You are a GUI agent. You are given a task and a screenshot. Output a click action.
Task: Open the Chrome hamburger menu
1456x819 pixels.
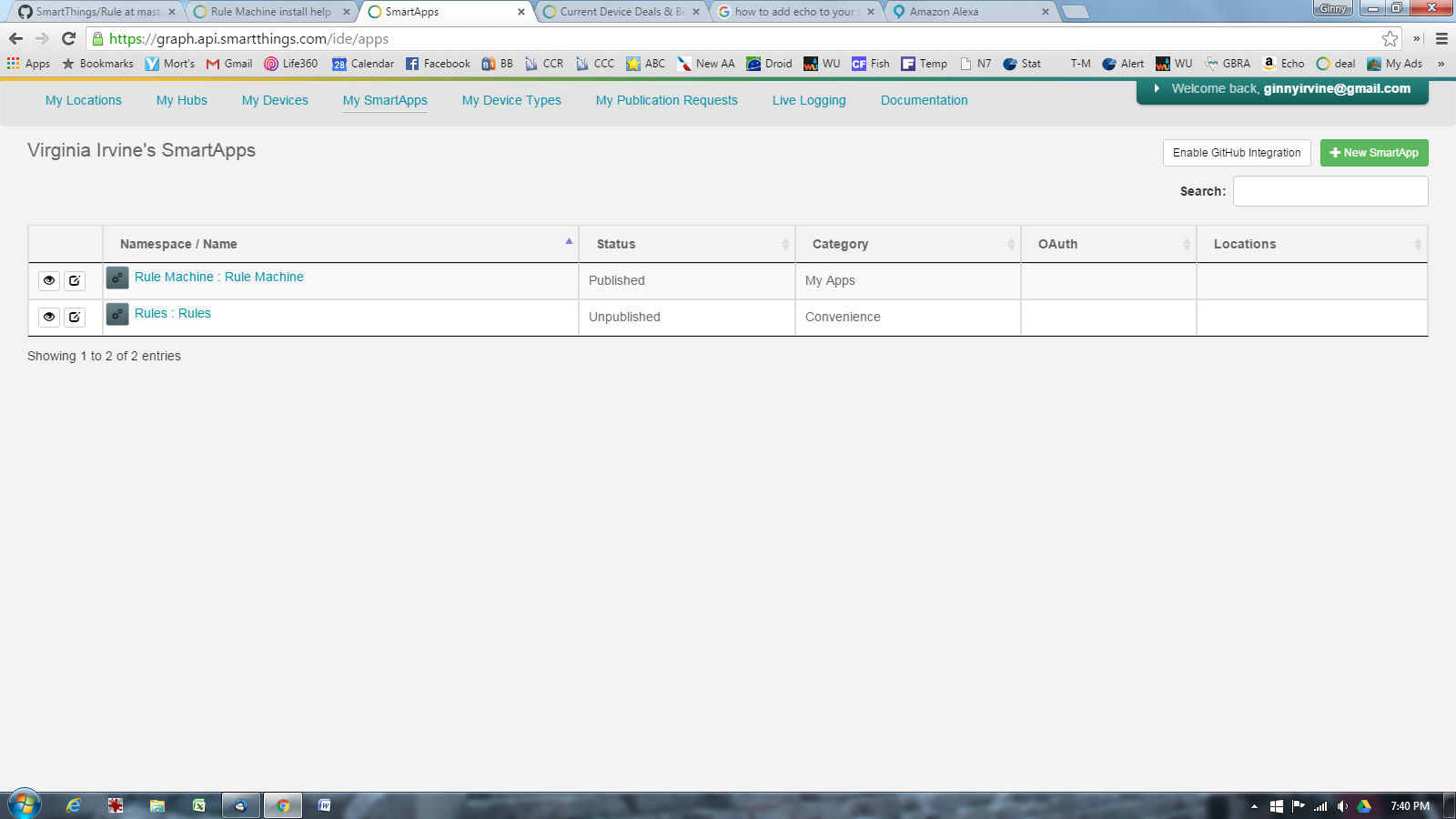(1441, 38)
